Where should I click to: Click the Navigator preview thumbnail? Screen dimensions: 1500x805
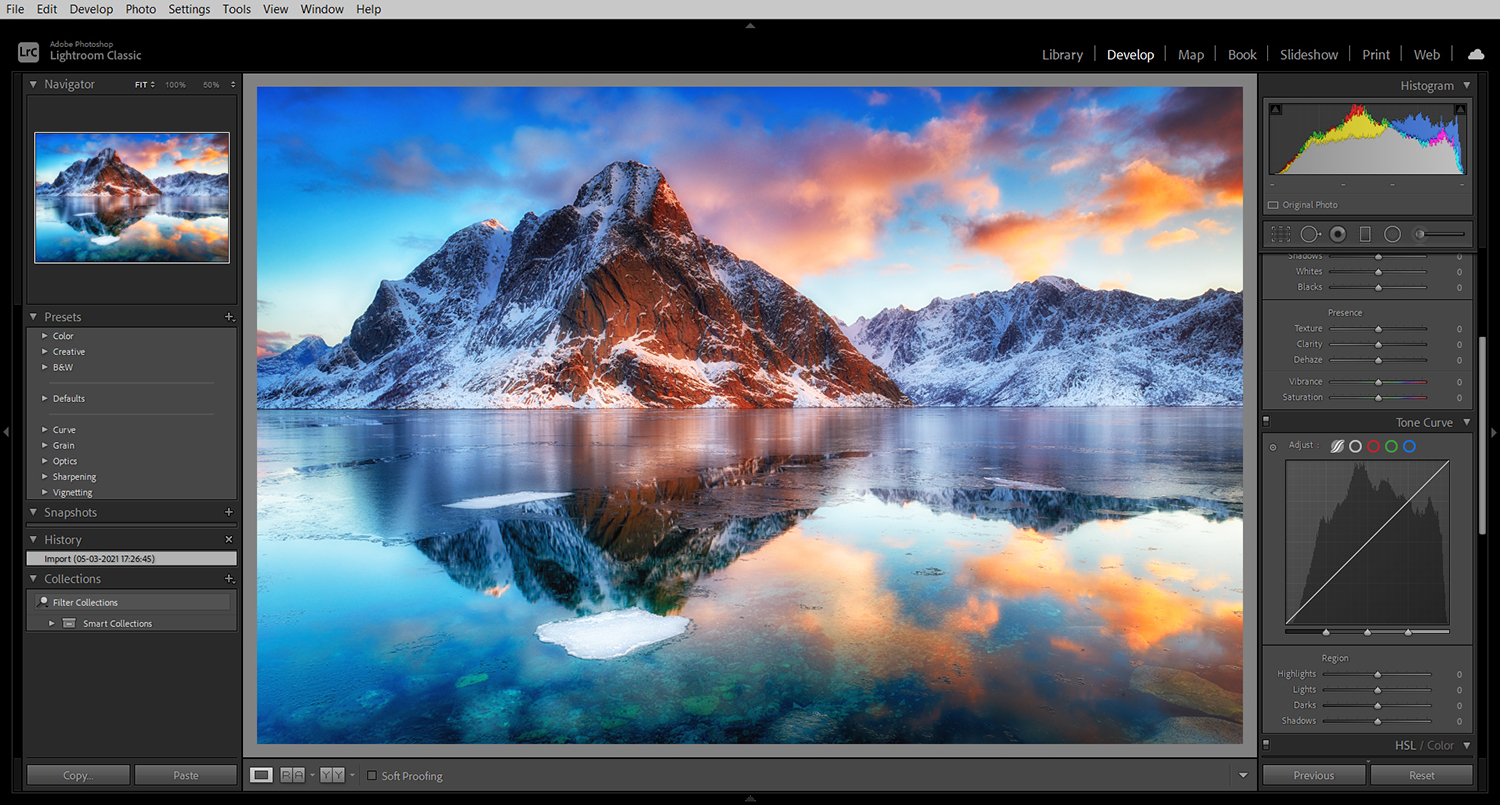(x=131, y=197)
